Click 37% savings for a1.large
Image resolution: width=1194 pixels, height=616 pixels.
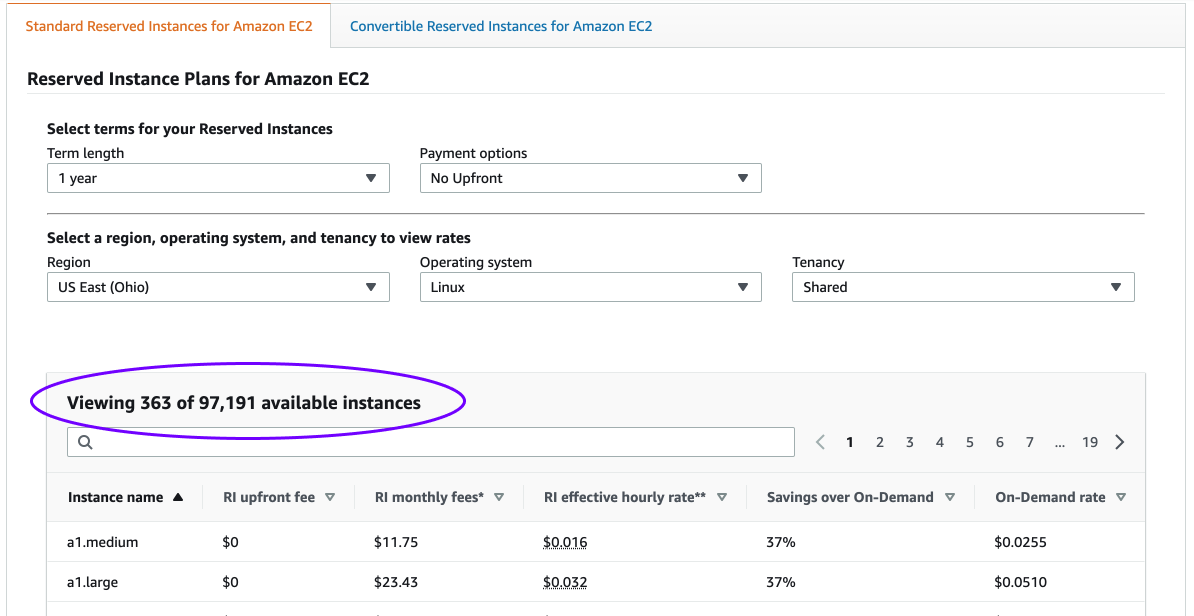pyautogui.click(x=781, y=582)
